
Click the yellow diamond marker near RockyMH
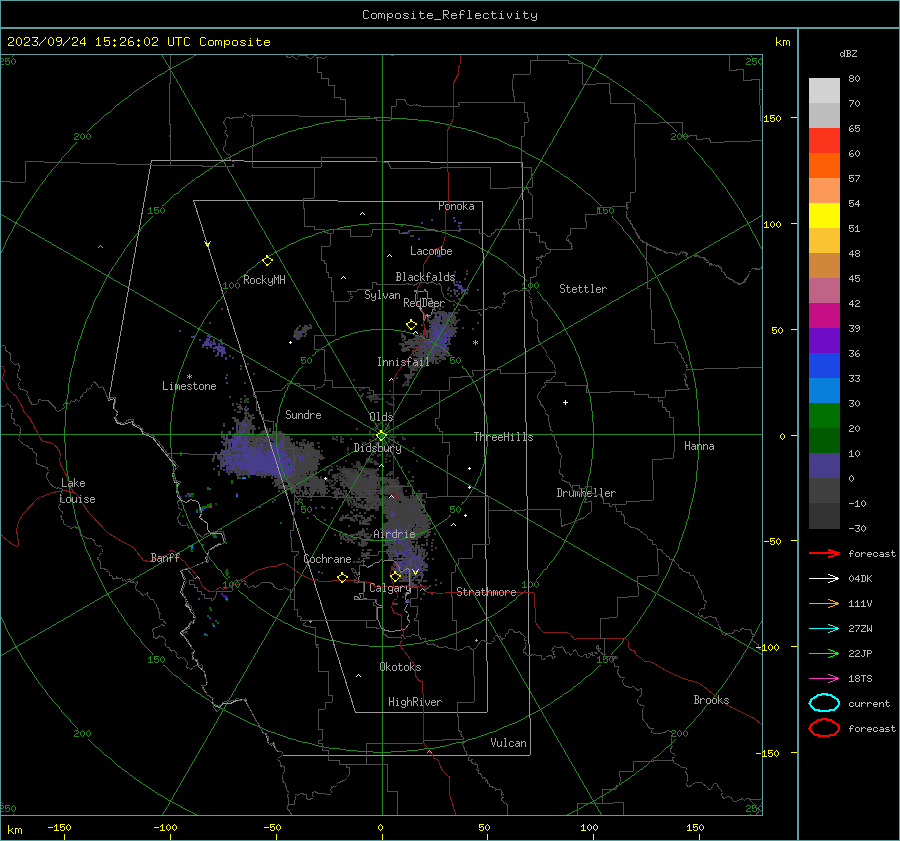pos(267,261)
